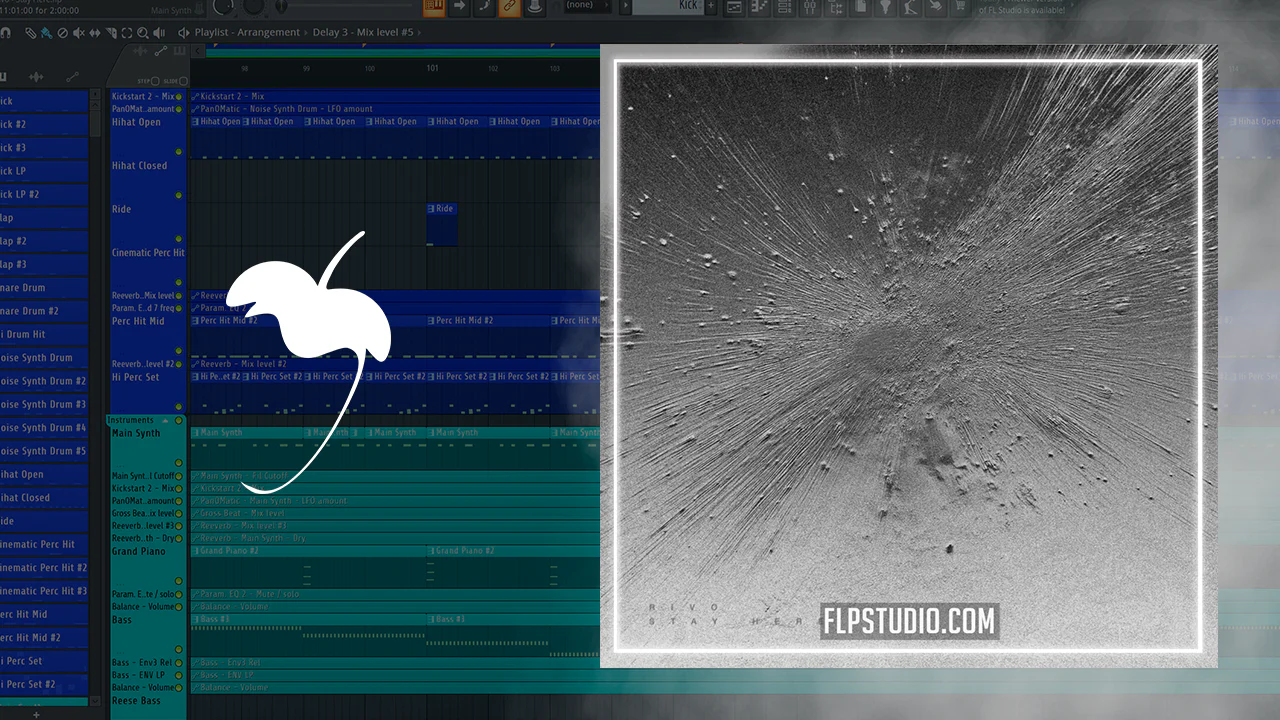Mute the Bass - Env3 Rel track
This screenshot has width=1280, height=720.
179,663
